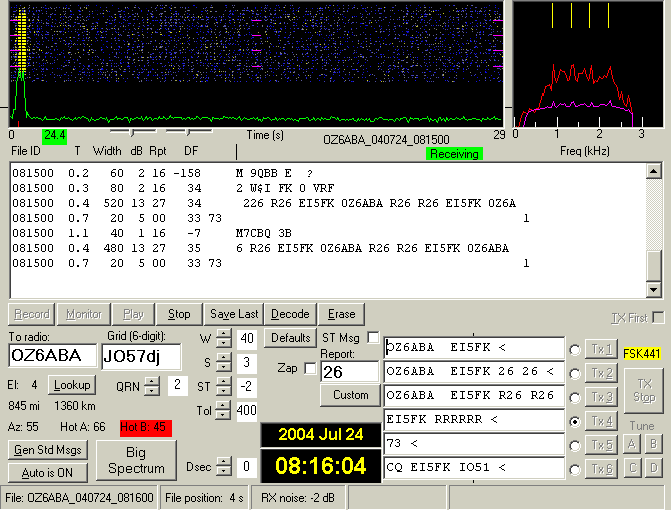Viewport: 671px width, 510px height.
Task: Select the Tx4 radio button
Action: coord(576,421)
